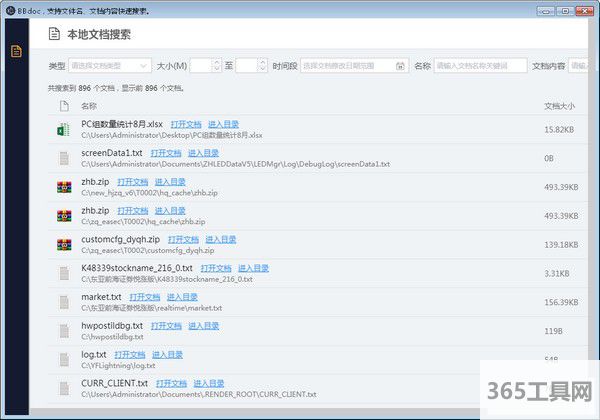Click 打开文档 link for customcfg_dyqh.zip
The width and height of the screenshot is (600, 420).
183,239
